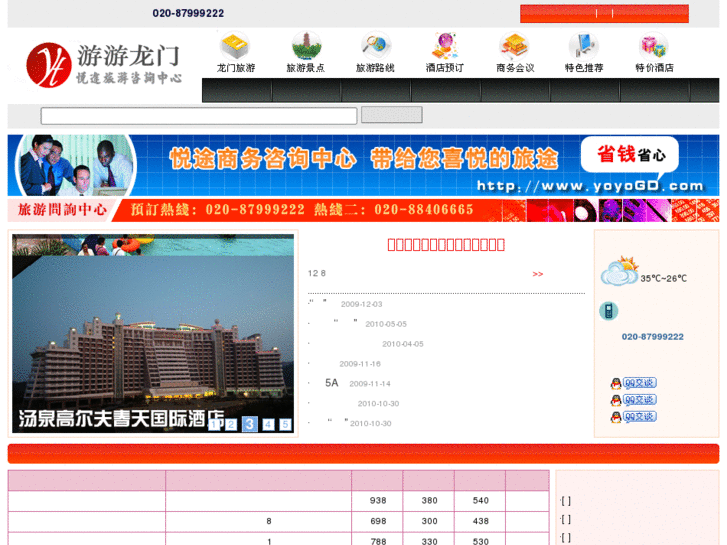Click the gray search submit button
The image size is (727, 545).
(x=392, y=115)
